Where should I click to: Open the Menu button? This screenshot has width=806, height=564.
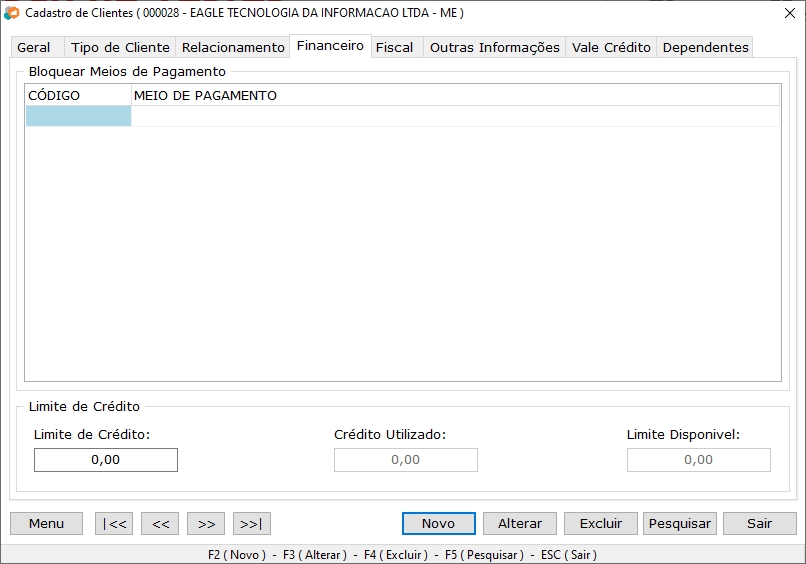(x=46, y=523)
